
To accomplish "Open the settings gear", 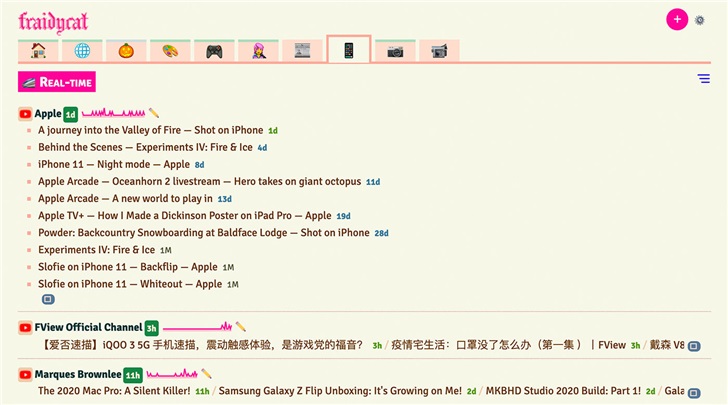I will coord(700,20).
